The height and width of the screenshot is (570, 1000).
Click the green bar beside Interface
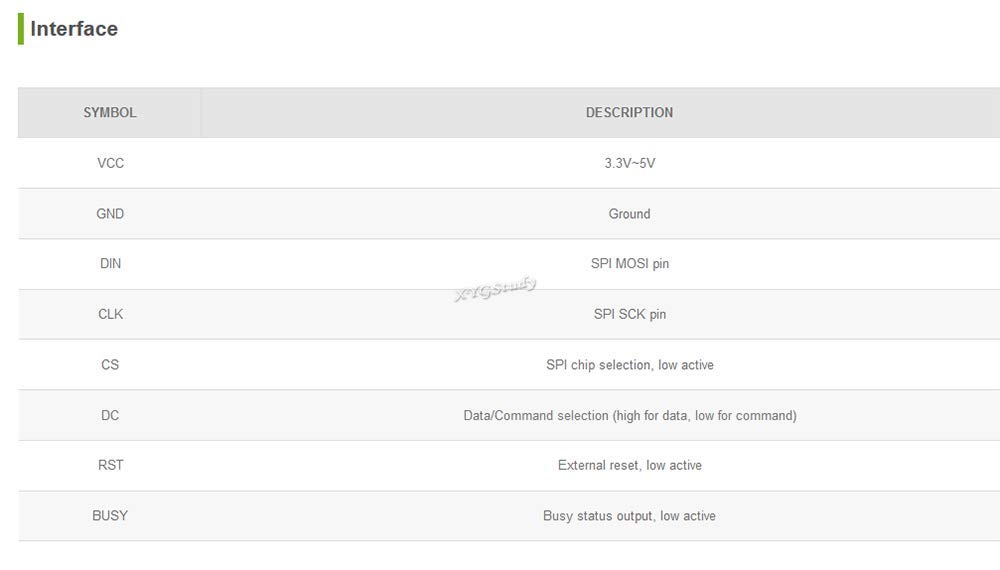click(x=21, y=29)
